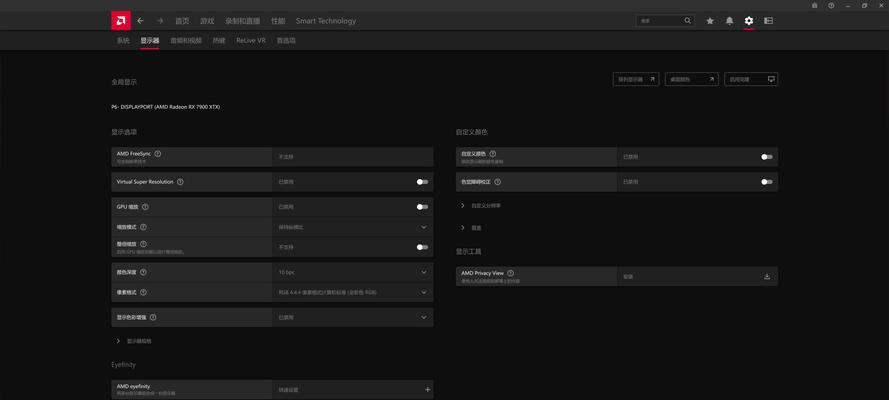Select P6- DISPLAYPORT display label

pos(166,107)
